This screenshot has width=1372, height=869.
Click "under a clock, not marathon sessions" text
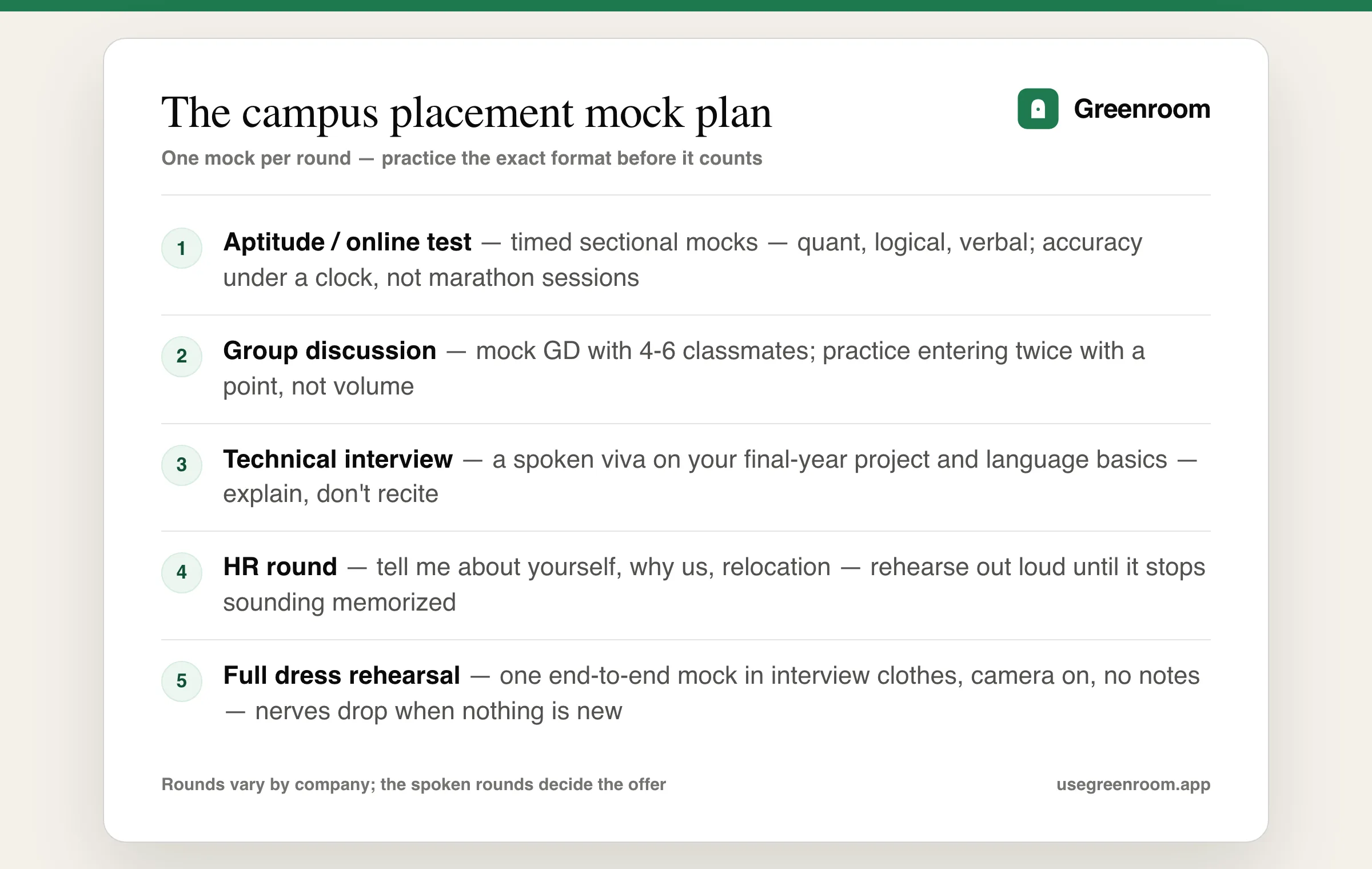pos(431,278)
